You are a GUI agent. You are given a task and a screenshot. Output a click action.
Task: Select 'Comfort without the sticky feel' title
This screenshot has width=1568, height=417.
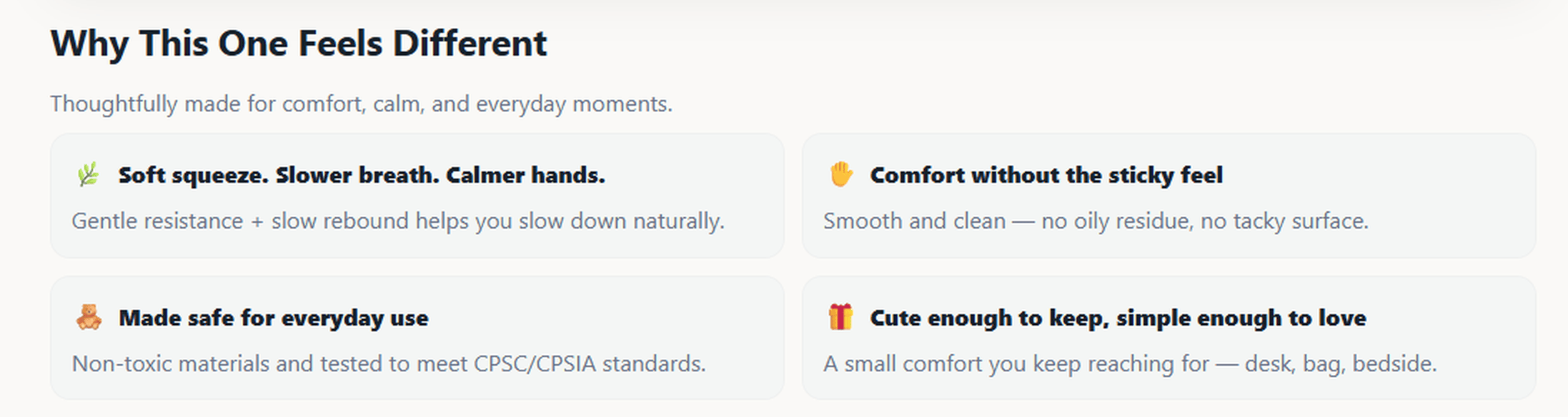point(1046,176)
